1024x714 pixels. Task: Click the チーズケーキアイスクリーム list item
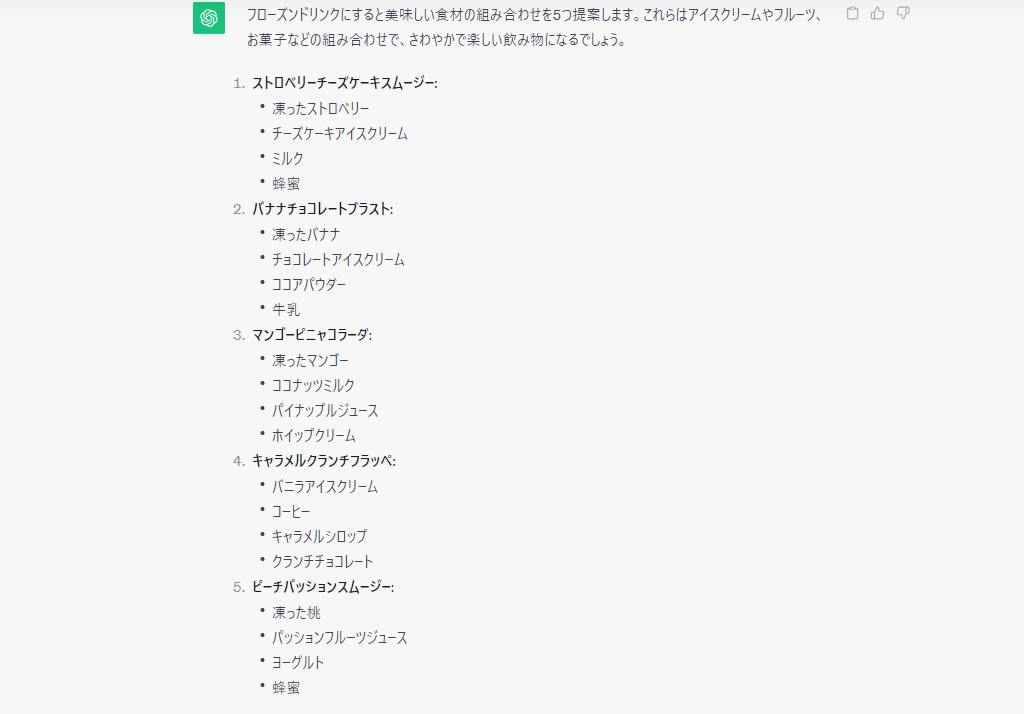coord(340,133)
